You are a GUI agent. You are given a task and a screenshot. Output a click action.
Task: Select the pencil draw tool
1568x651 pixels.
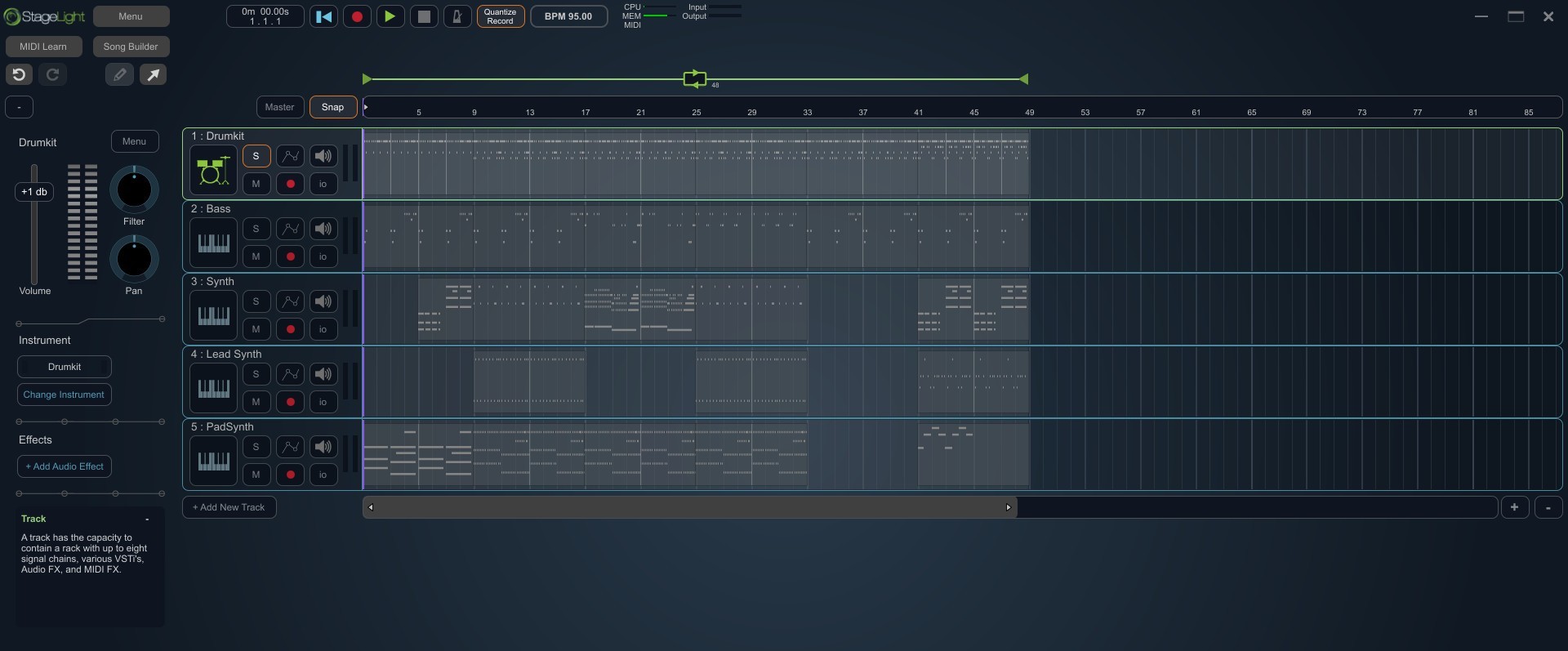coord(120,75)
